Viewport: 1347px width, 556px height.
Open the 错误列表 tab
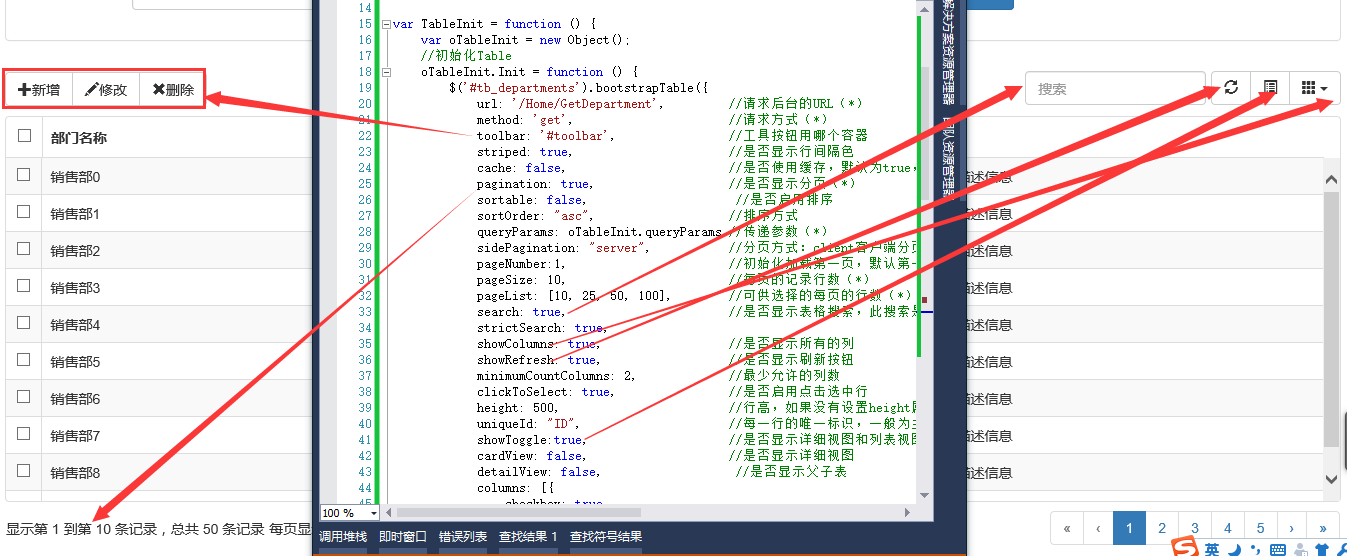pos(463,537)
